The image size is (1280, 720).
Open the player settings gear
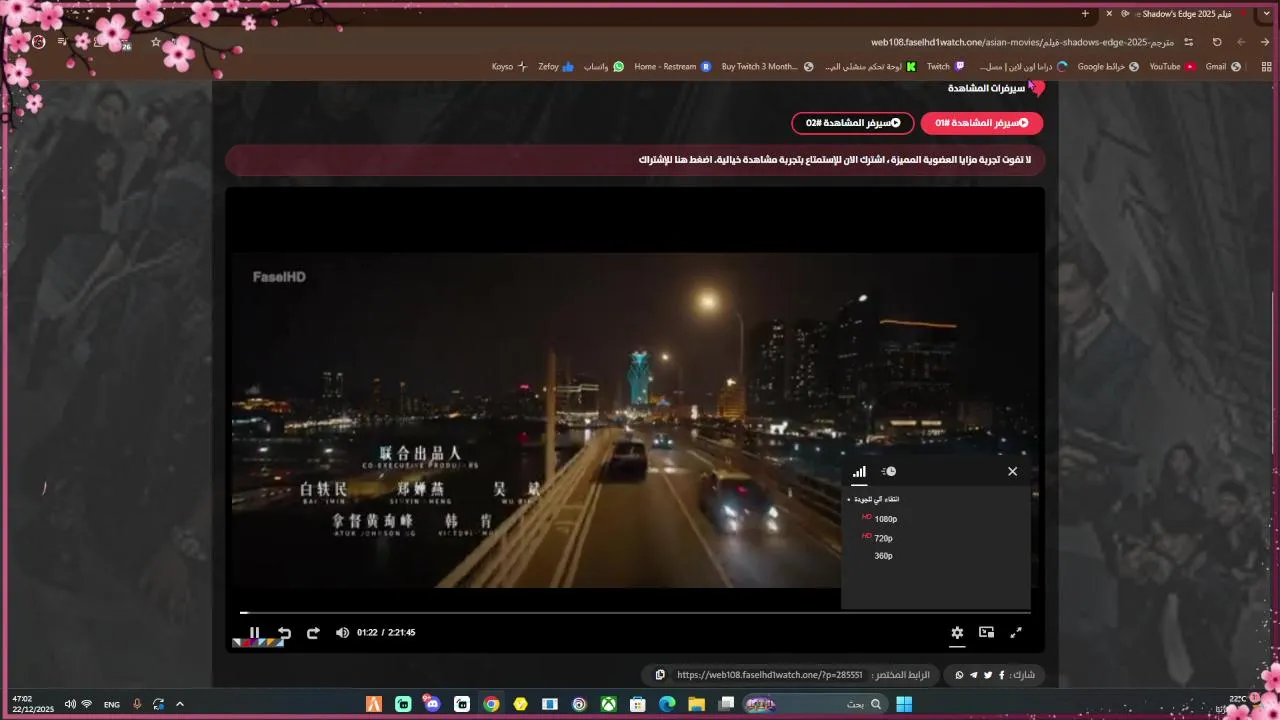pos(957,632)
